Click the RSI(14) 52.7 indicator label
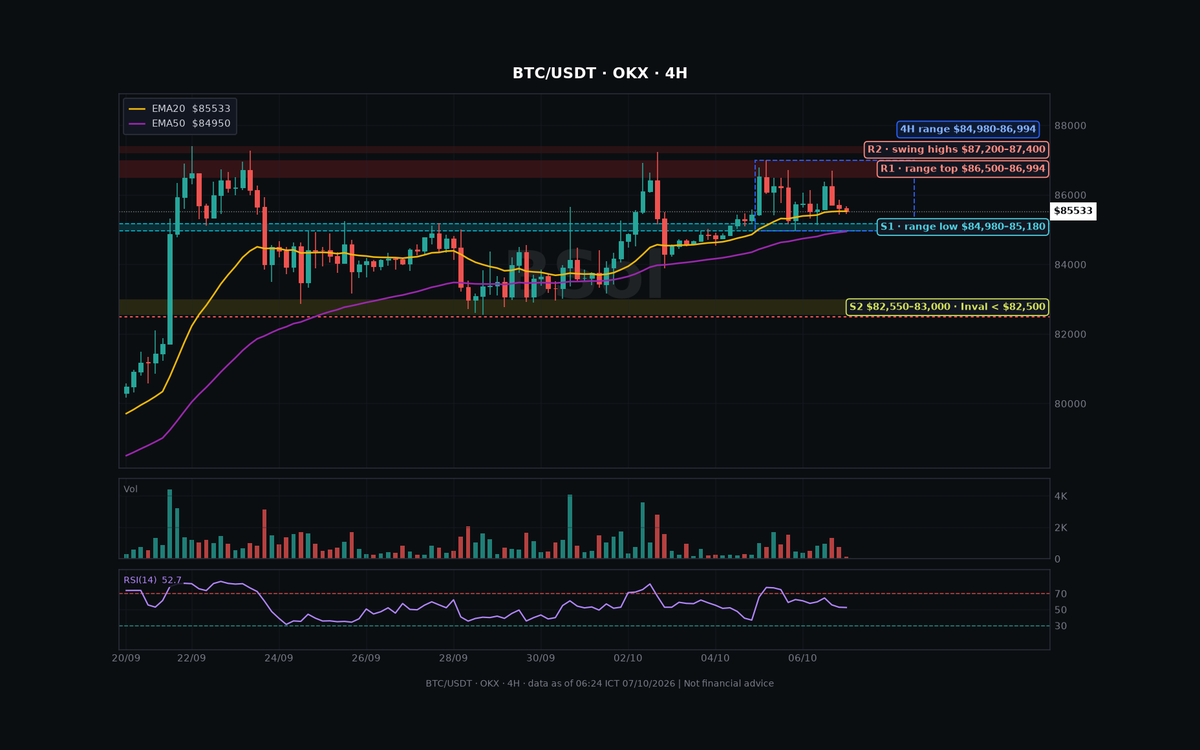The width and height of the screenshot is (1200, 750). [x=152, y=580]
